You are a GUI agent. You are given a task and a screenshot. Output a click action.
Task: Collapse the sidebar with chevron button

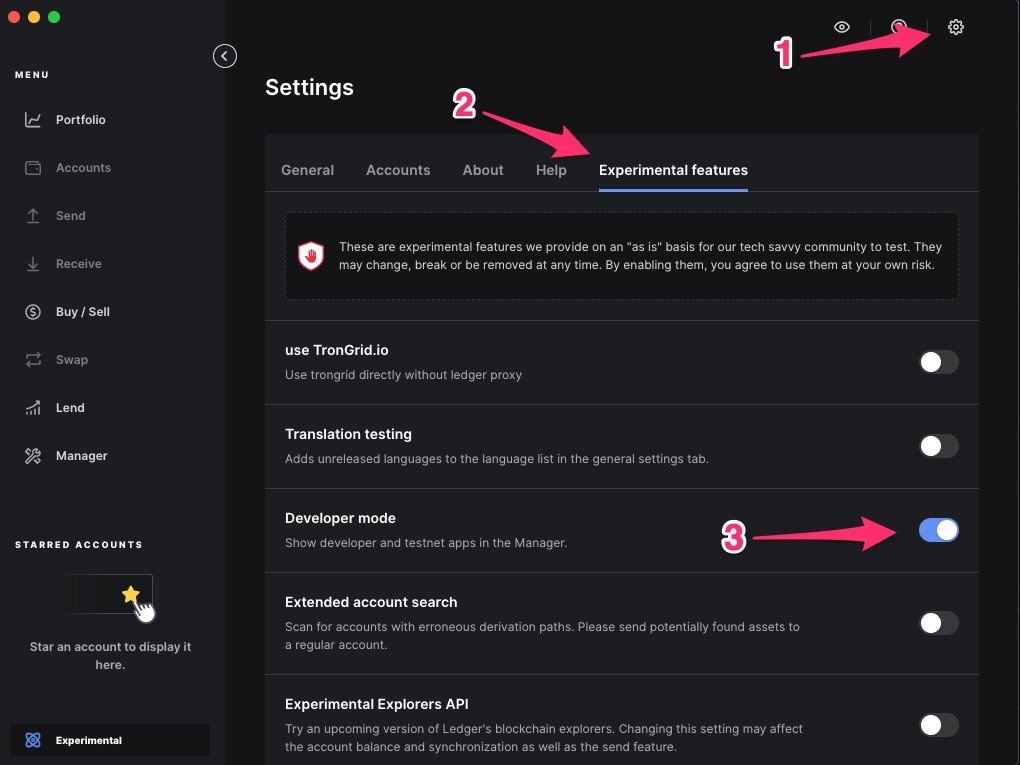[x=224, y=56]
